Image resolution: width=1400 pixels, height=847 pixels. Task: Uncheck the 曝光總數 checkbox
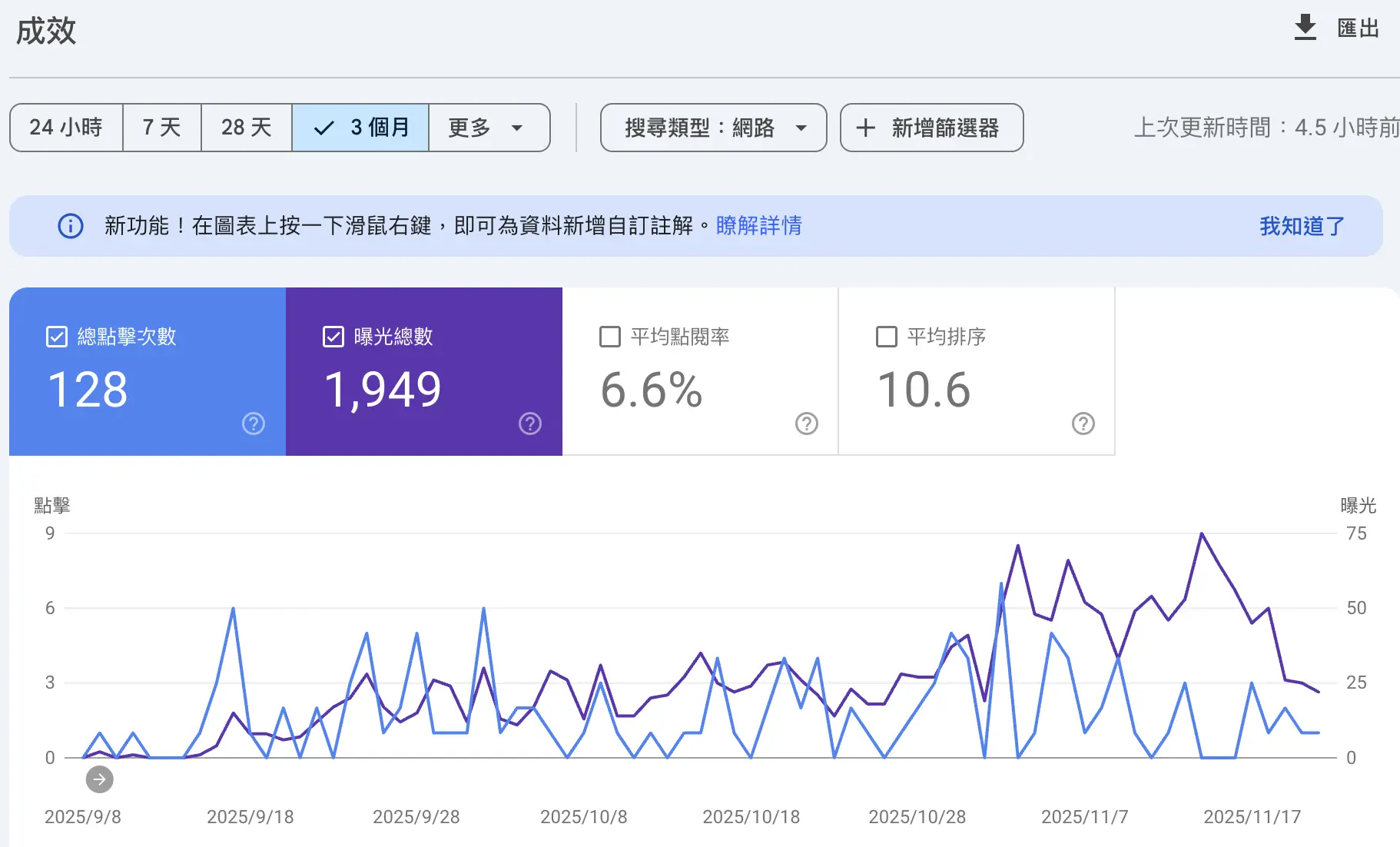coord(333,336)
